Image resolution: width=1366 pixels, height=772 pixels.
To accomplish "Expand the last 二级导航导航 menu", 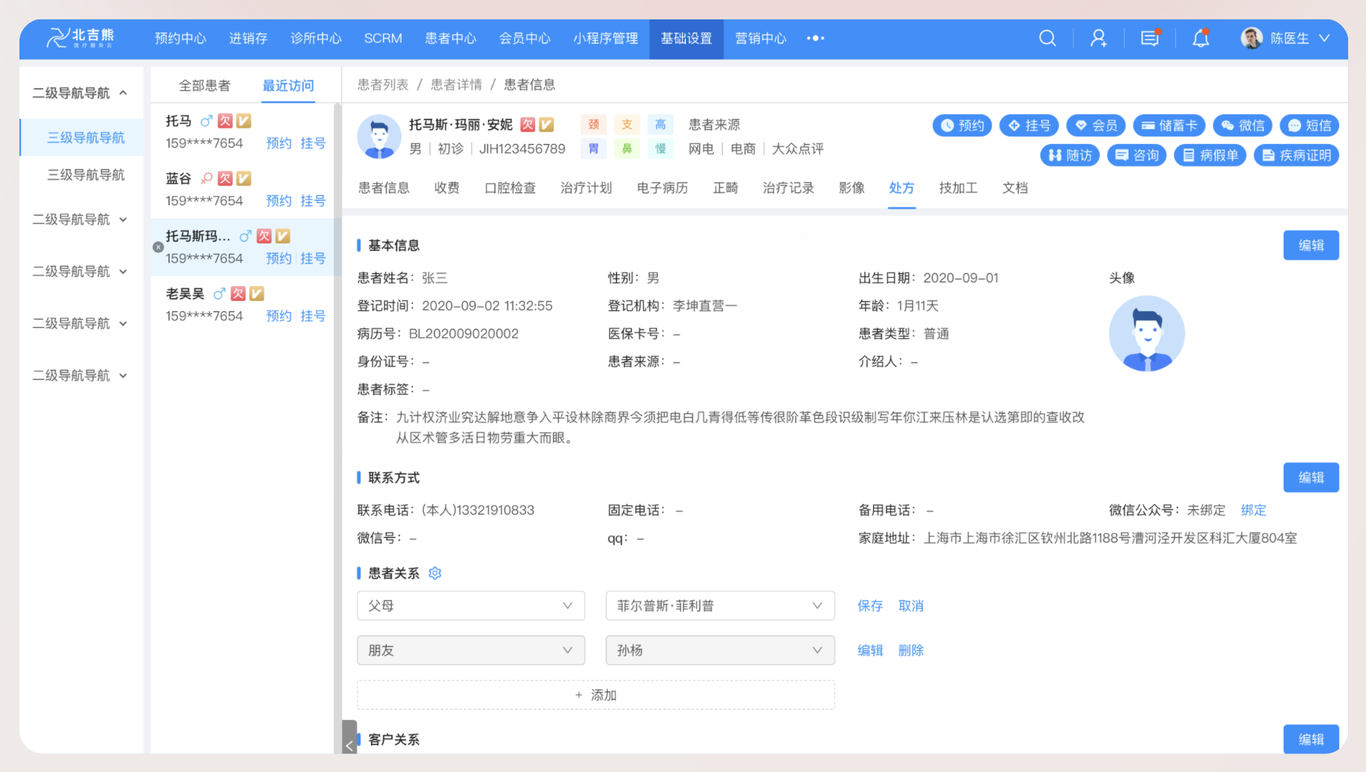I will [x=81, y=375].
